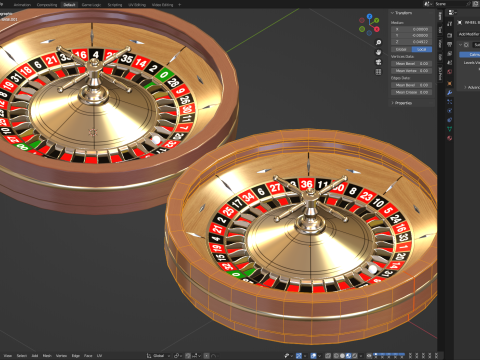Open the World properties tab icon
Viewport: 480px width, 360px height.
pos(450,72)
